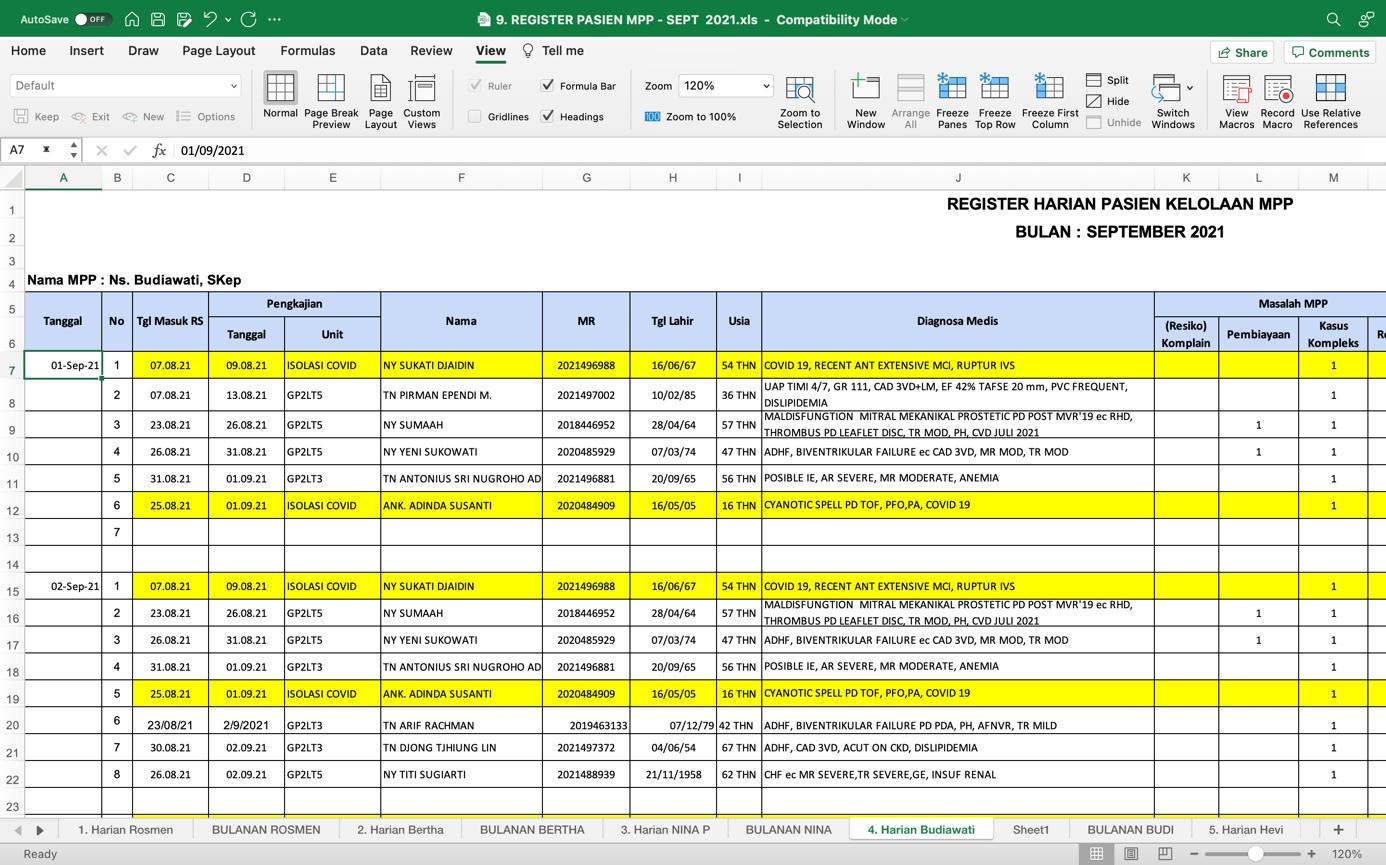Uncheck the Formula Bar checkbox

547,86
